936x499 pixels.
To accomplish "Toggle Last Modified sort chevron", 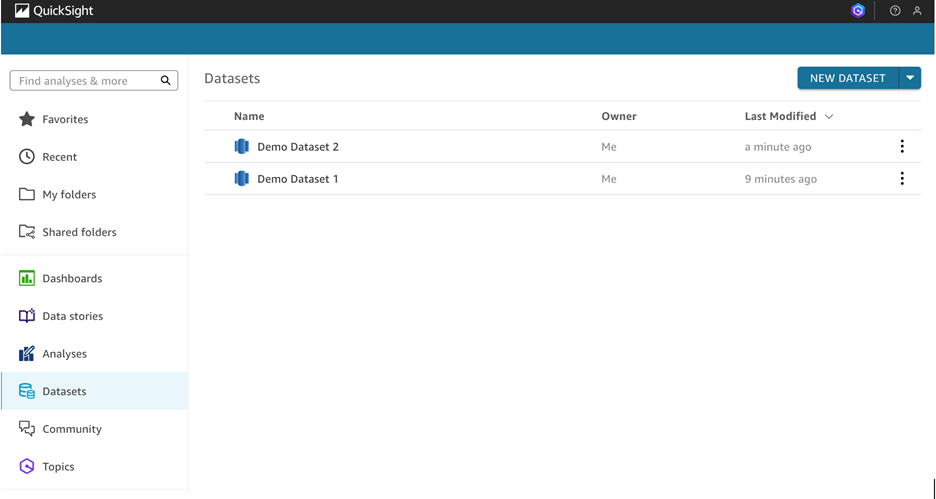I will [x=829, y=116].
